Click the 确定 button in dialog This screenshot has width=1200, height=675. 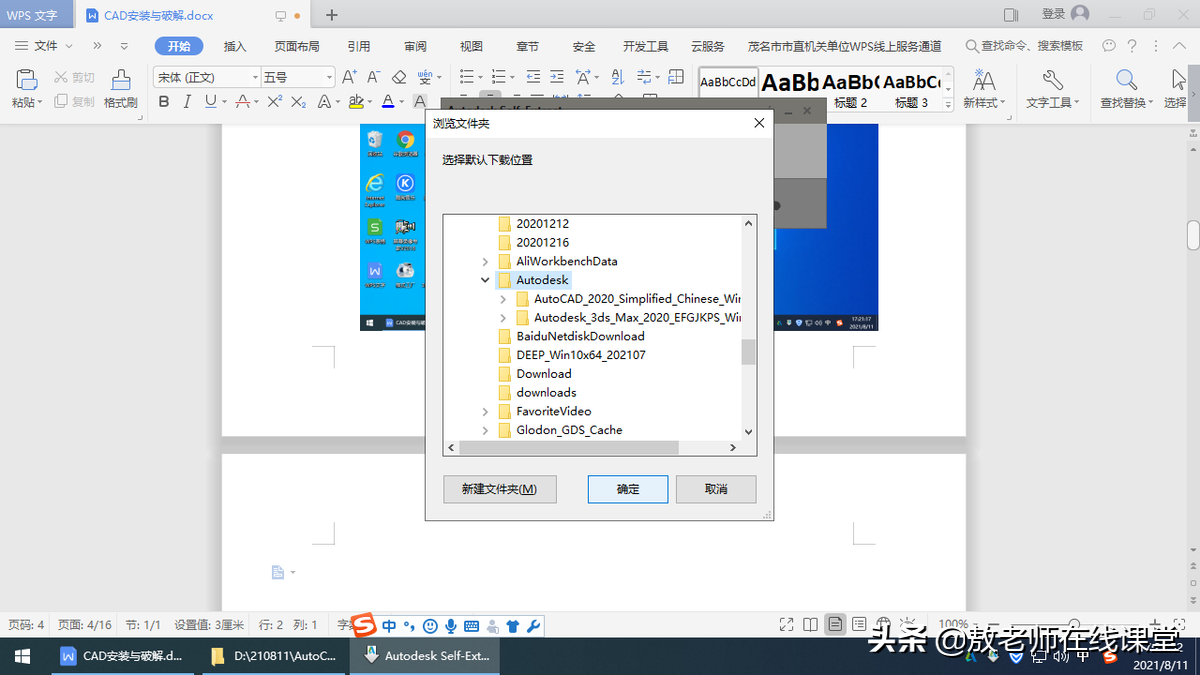628,489
